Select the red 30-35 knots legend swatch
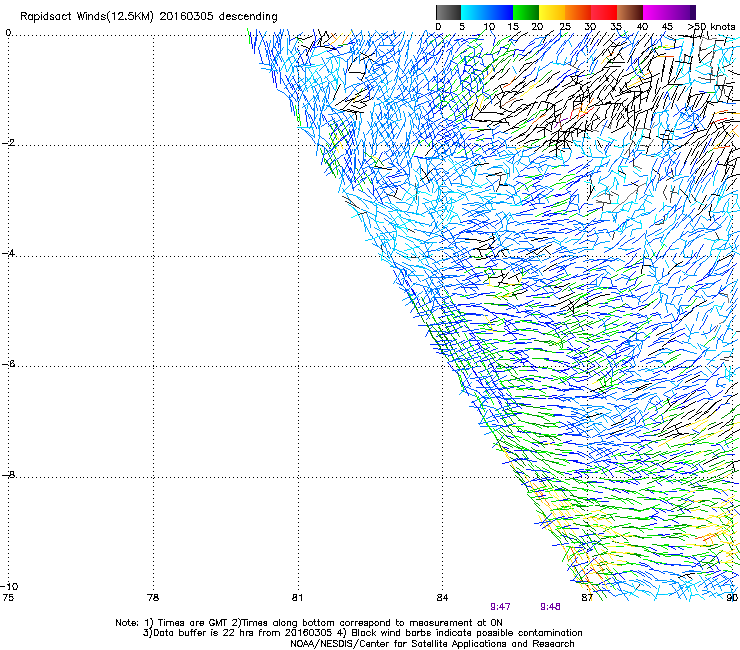 click(x=604, y=12)
